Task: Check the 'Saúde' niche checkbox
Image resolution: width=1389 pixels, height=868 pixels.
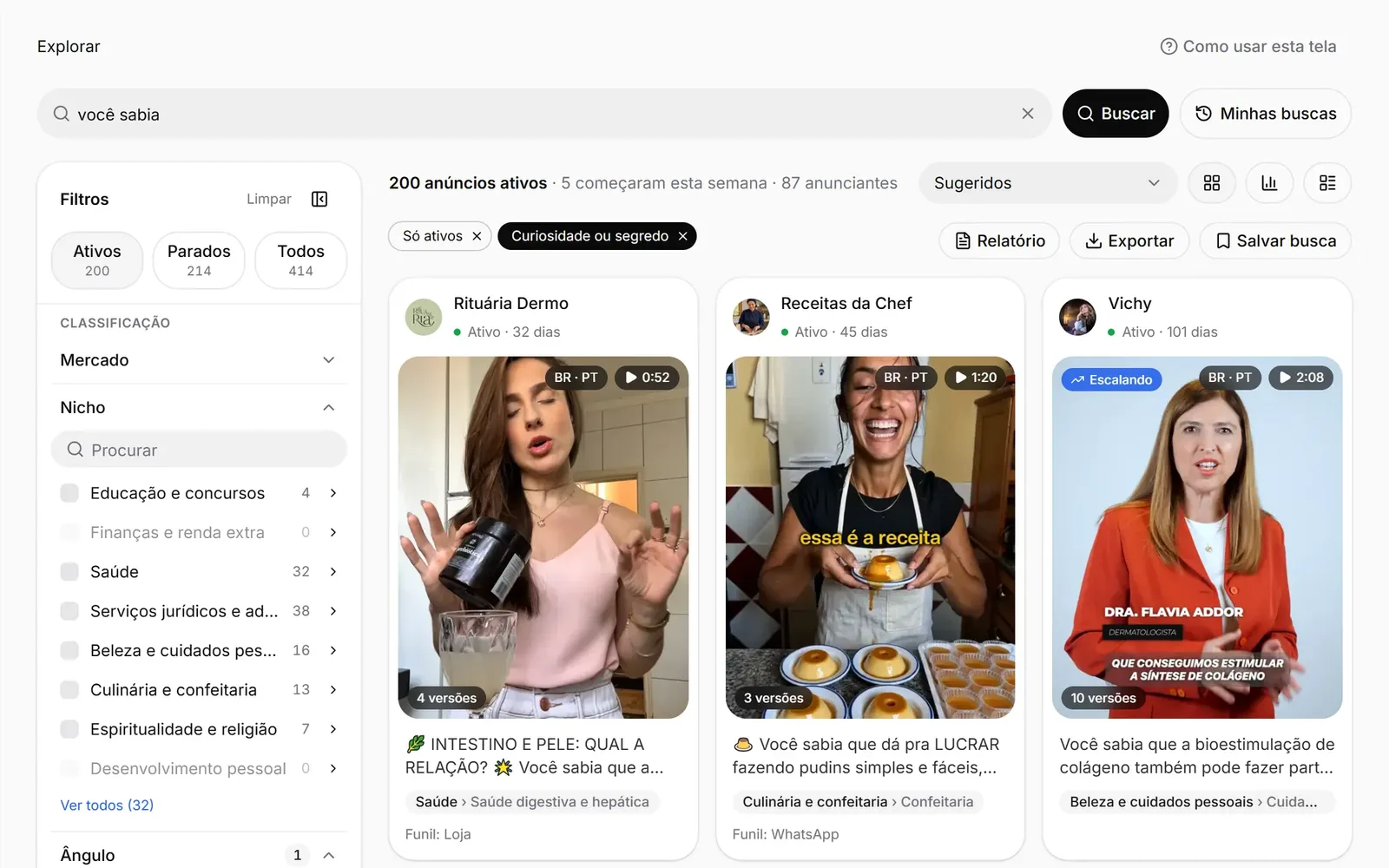Action: [69, 572]
